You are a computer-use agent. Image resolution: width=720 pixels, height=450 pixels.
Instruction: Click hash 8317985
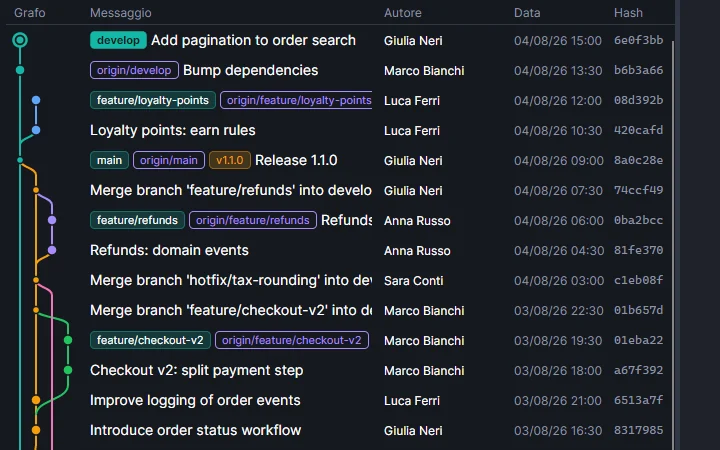point(638,430)
